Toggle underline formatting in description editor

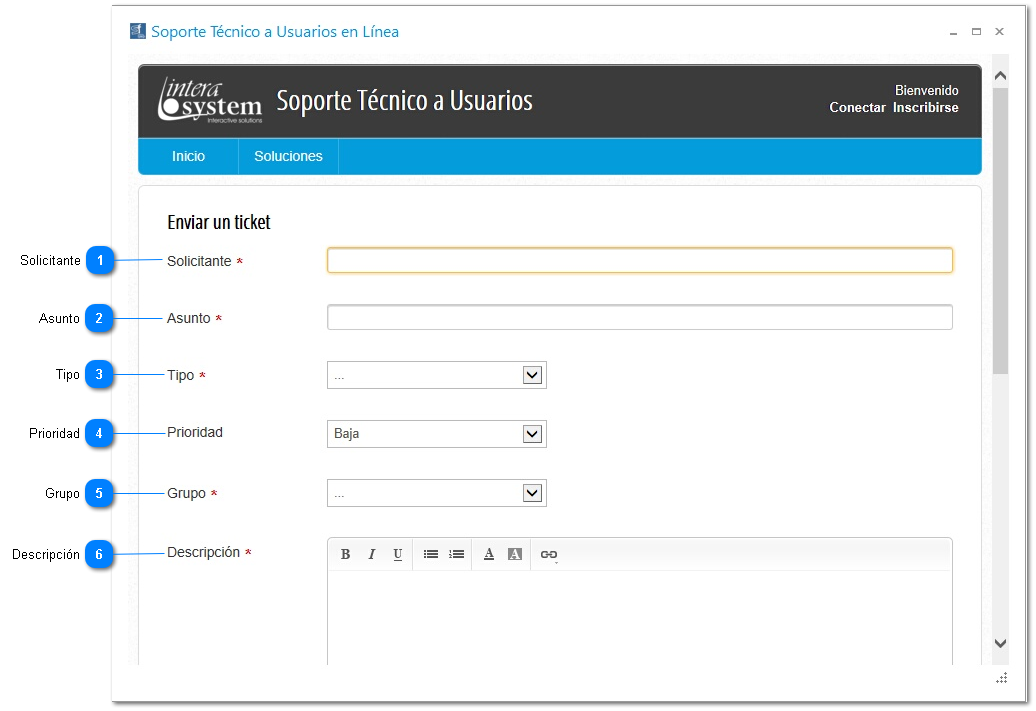397,554
